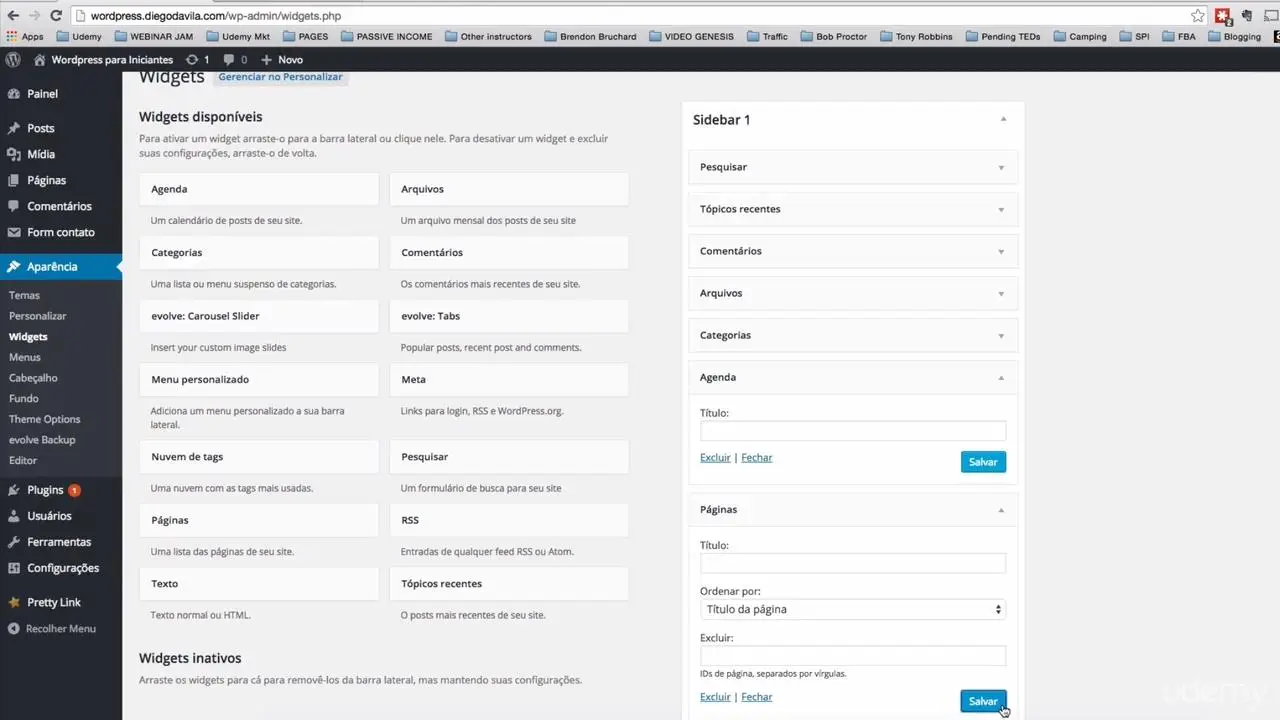This screenshot has width=1280, height=720.
Task: Go to the Temas submenu item
Action: 25,296
